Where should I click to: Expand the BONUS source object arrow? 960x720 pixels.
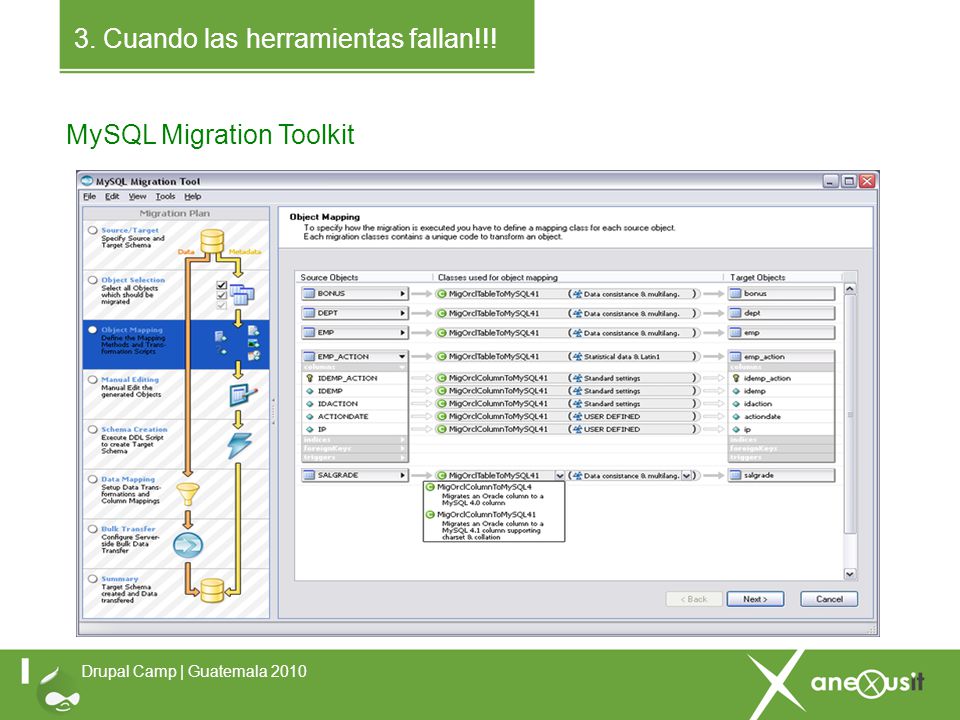pyautogui.click(x=402, y=294)
